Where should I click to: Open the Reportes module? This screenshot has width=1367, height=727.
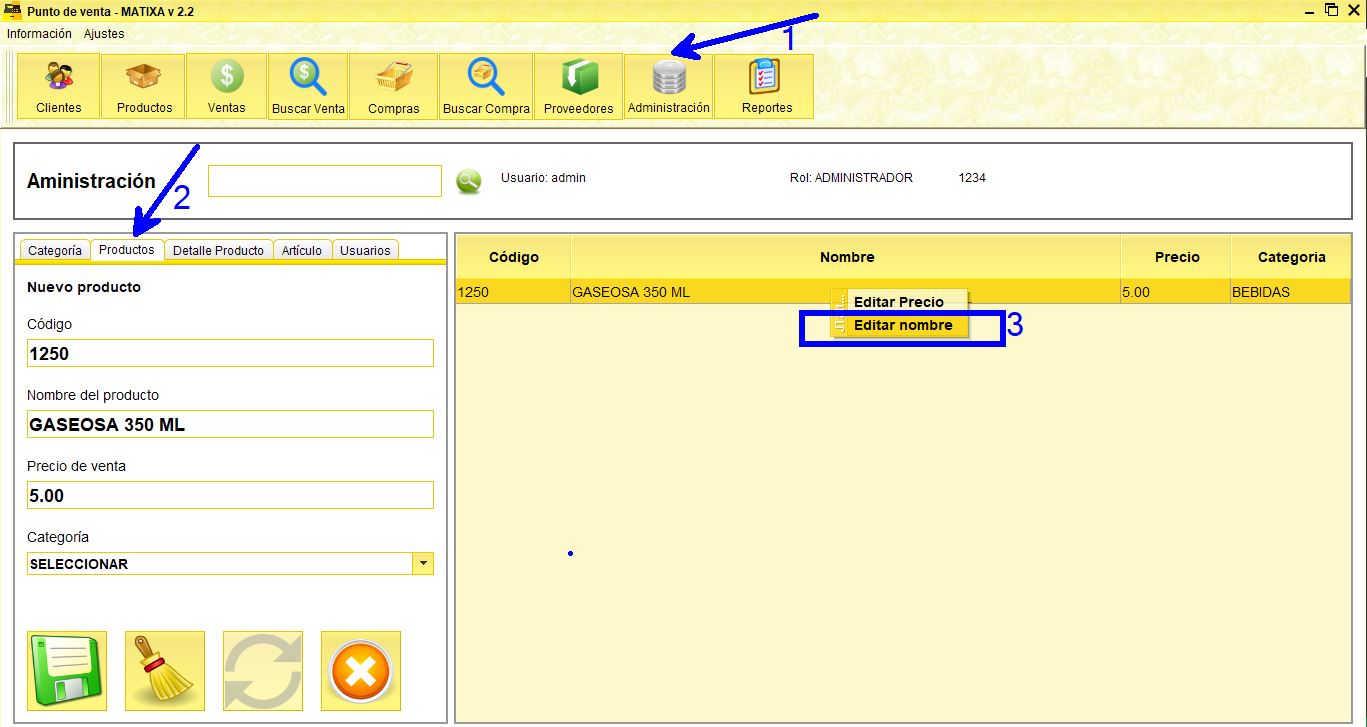(763, 85)
